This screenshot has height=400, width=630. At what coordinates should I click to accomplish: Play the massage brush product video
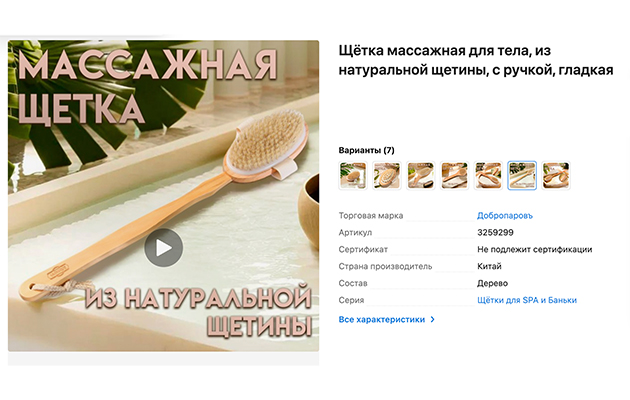click(164, 247)
